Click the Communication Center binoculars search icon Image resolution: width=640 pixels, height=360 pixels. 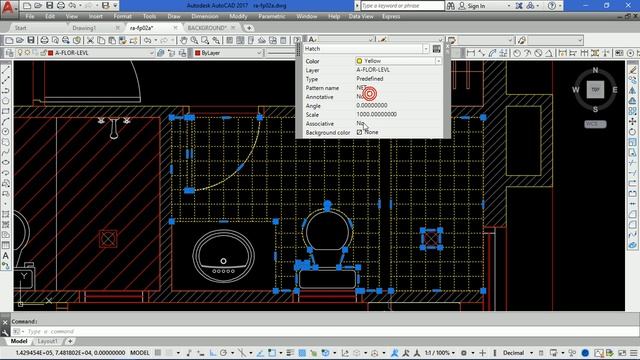coord(451,6)
